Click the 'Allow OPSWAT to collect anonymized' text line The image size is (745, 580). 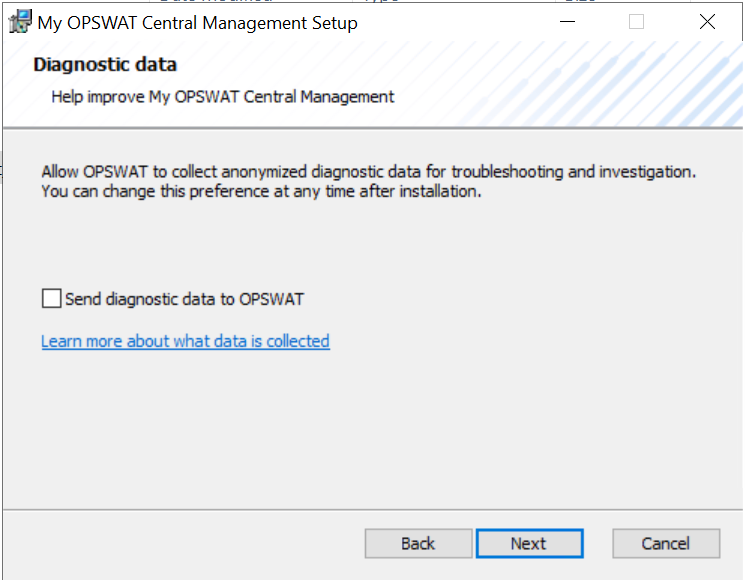(368, 171)
